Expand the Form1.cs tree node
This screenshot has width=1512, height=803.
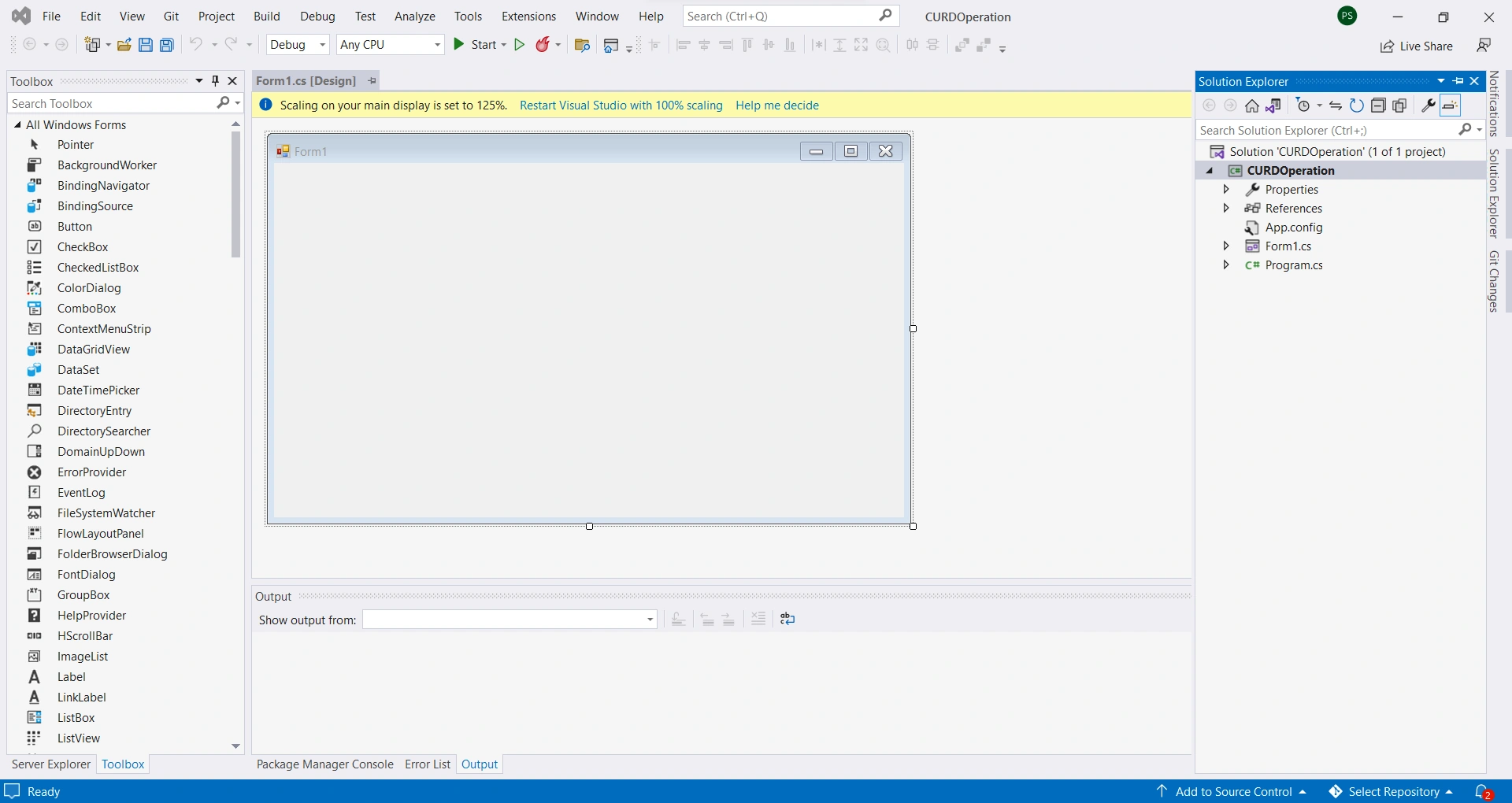pos(1226,246)
